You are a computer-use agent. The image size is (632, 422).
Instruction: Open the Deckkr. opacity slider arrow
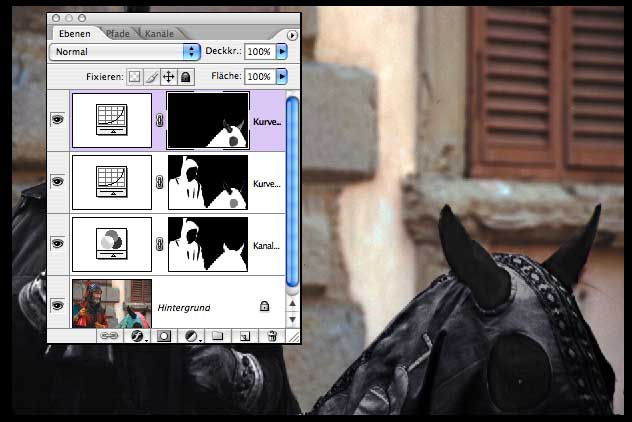(282, 52)
